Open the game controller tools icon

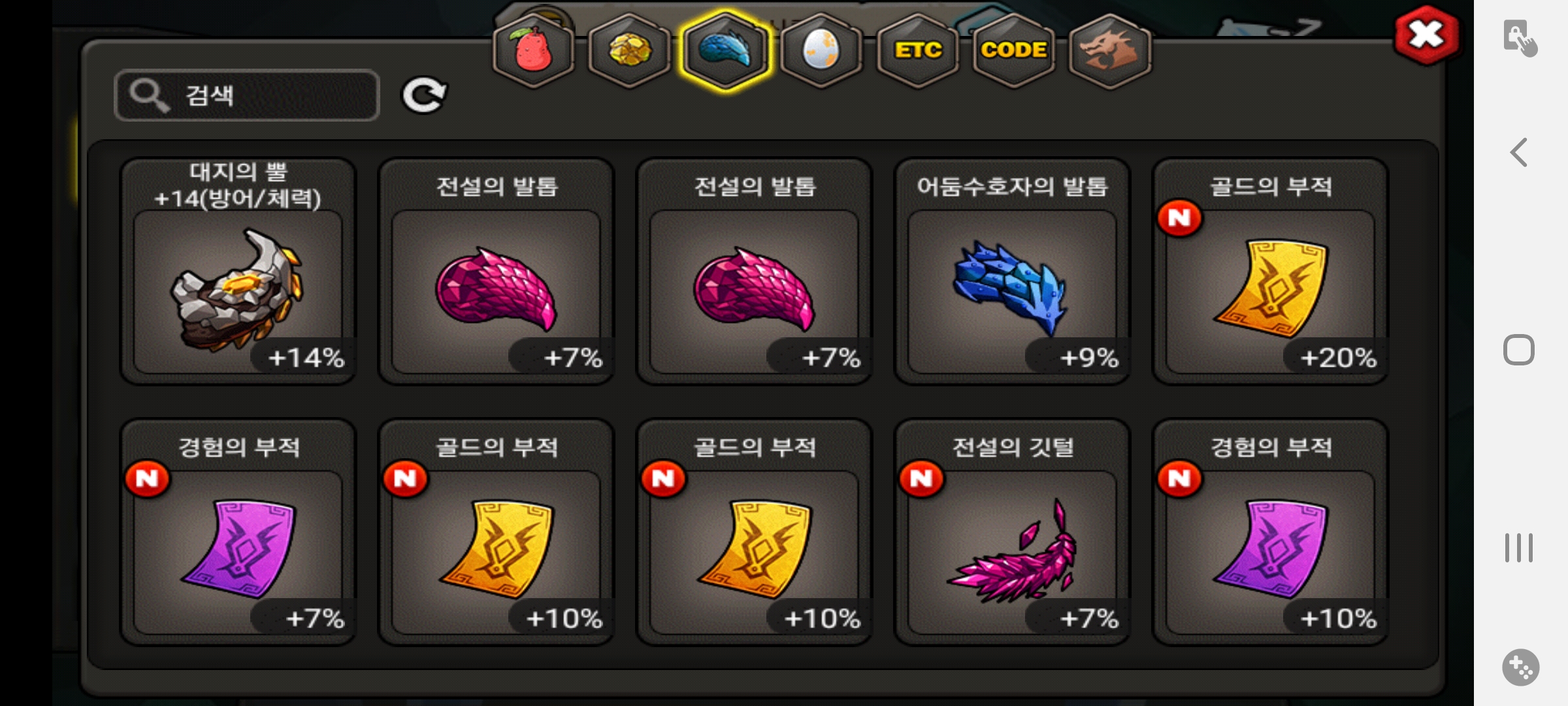coord(1520,667)
